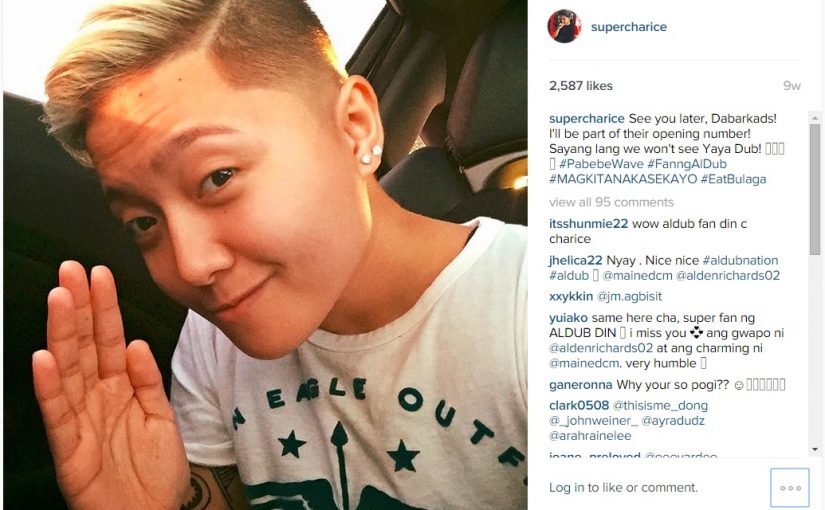
Task: Click scrollbar up arrow in comments
Action: [x=815, y=117]
